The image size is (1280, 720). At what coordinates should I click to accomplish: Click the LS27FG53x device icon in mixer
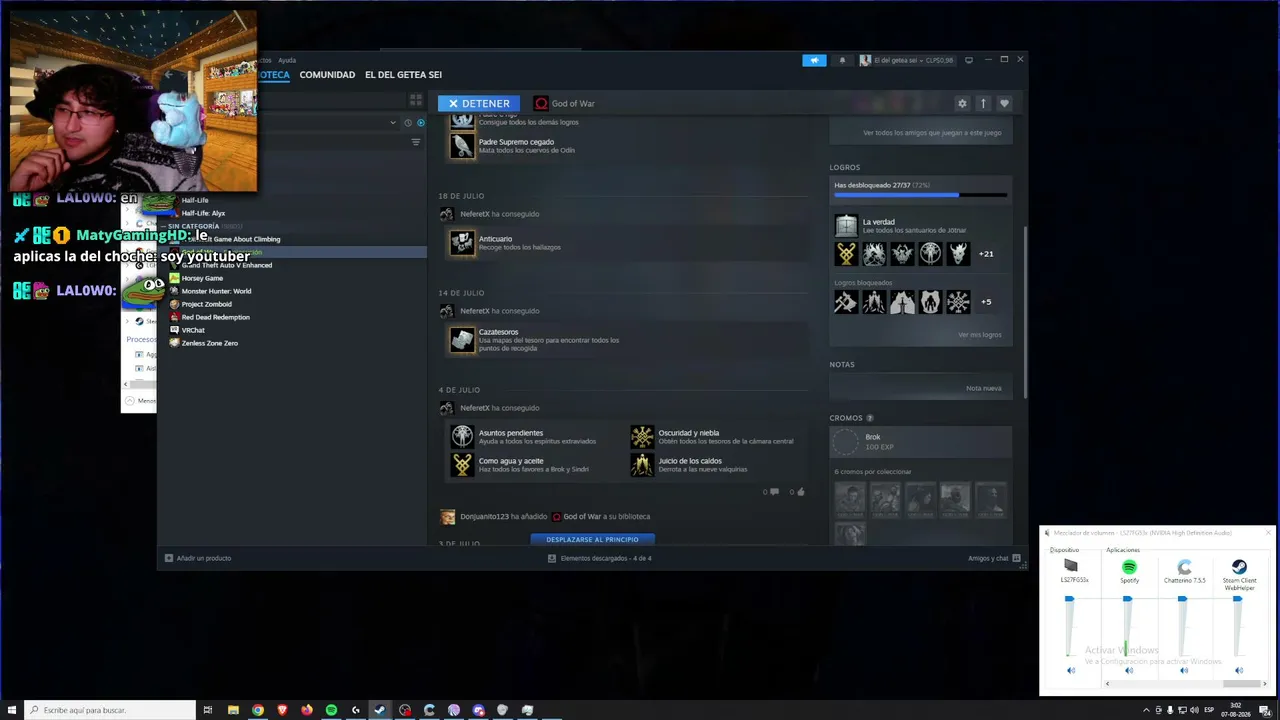pyautogui.click(x=1071, y=566)
